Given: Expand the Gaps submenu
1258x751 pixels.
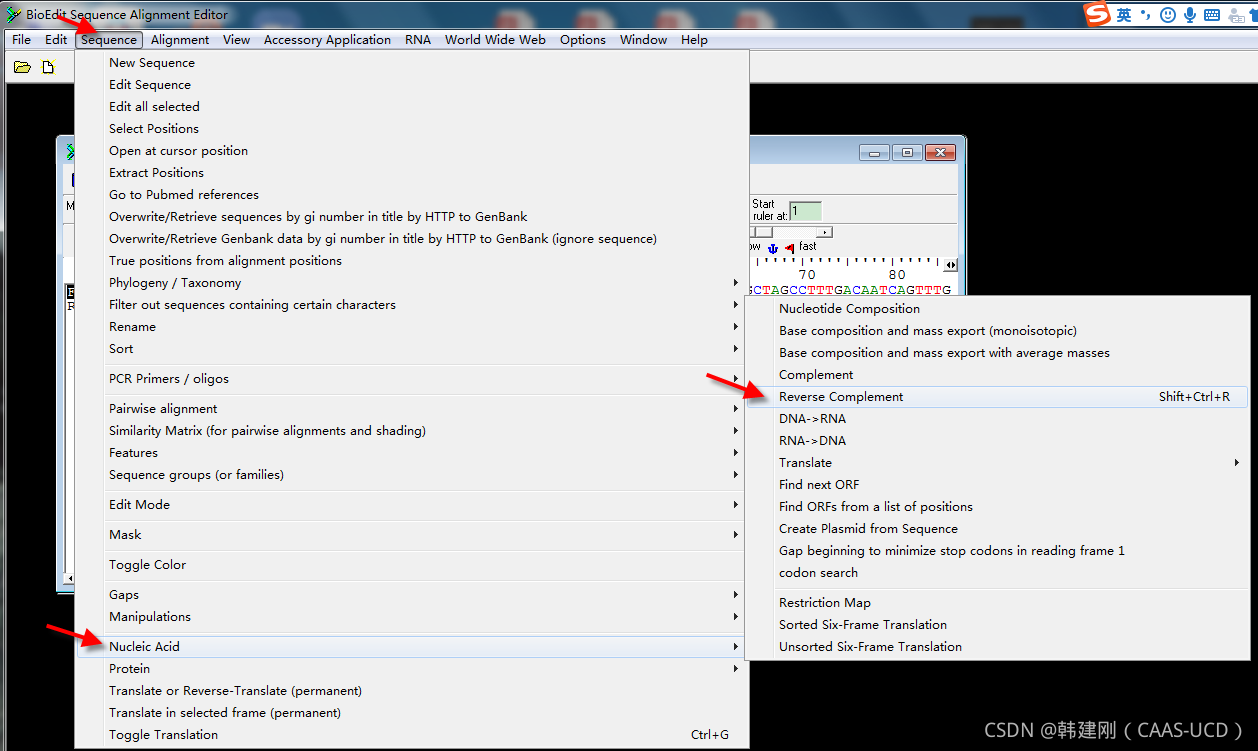Looking at the screenshot, I should point(411,595).
